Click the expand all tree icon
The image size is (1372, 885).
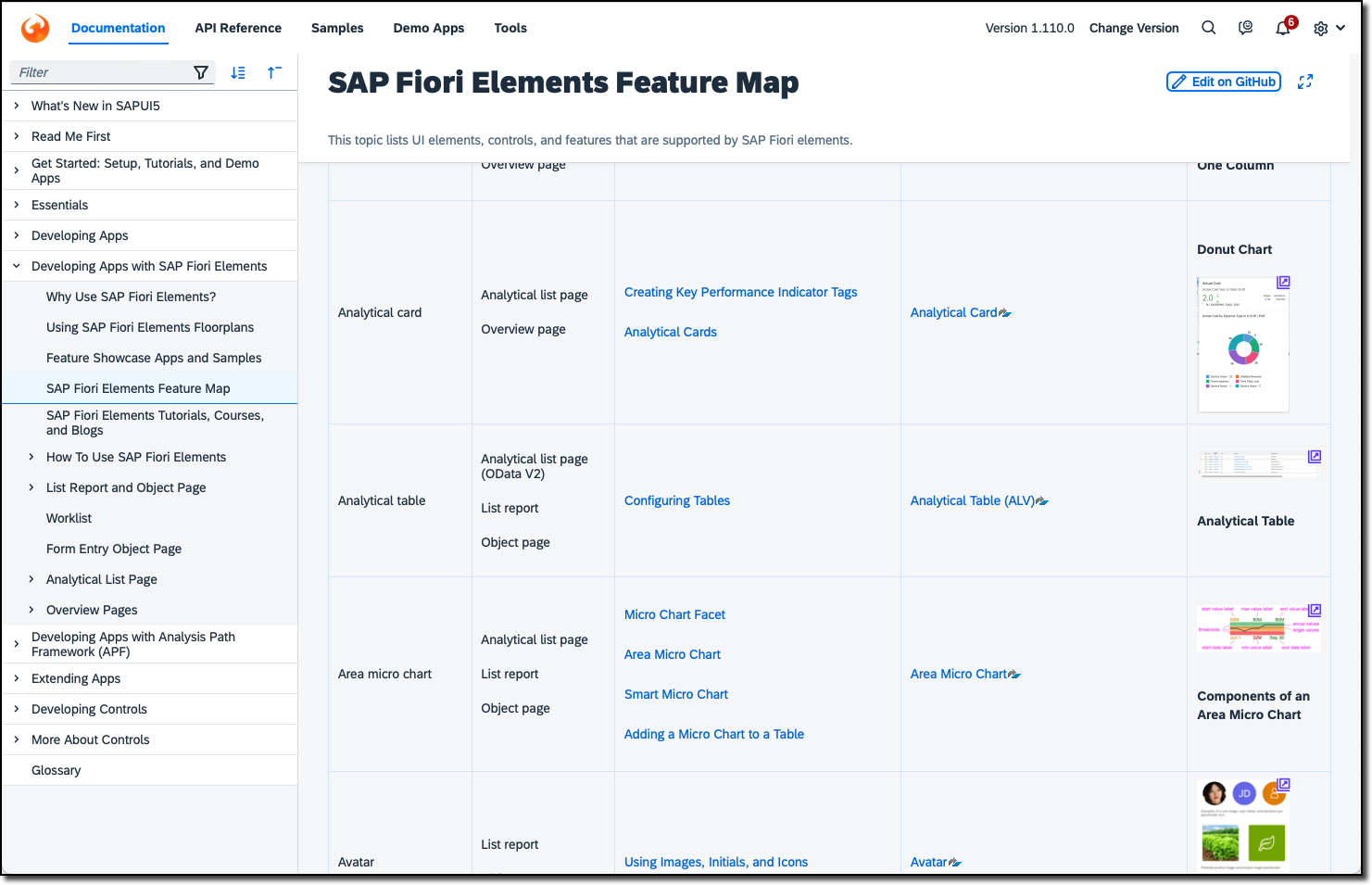(238, 72)
